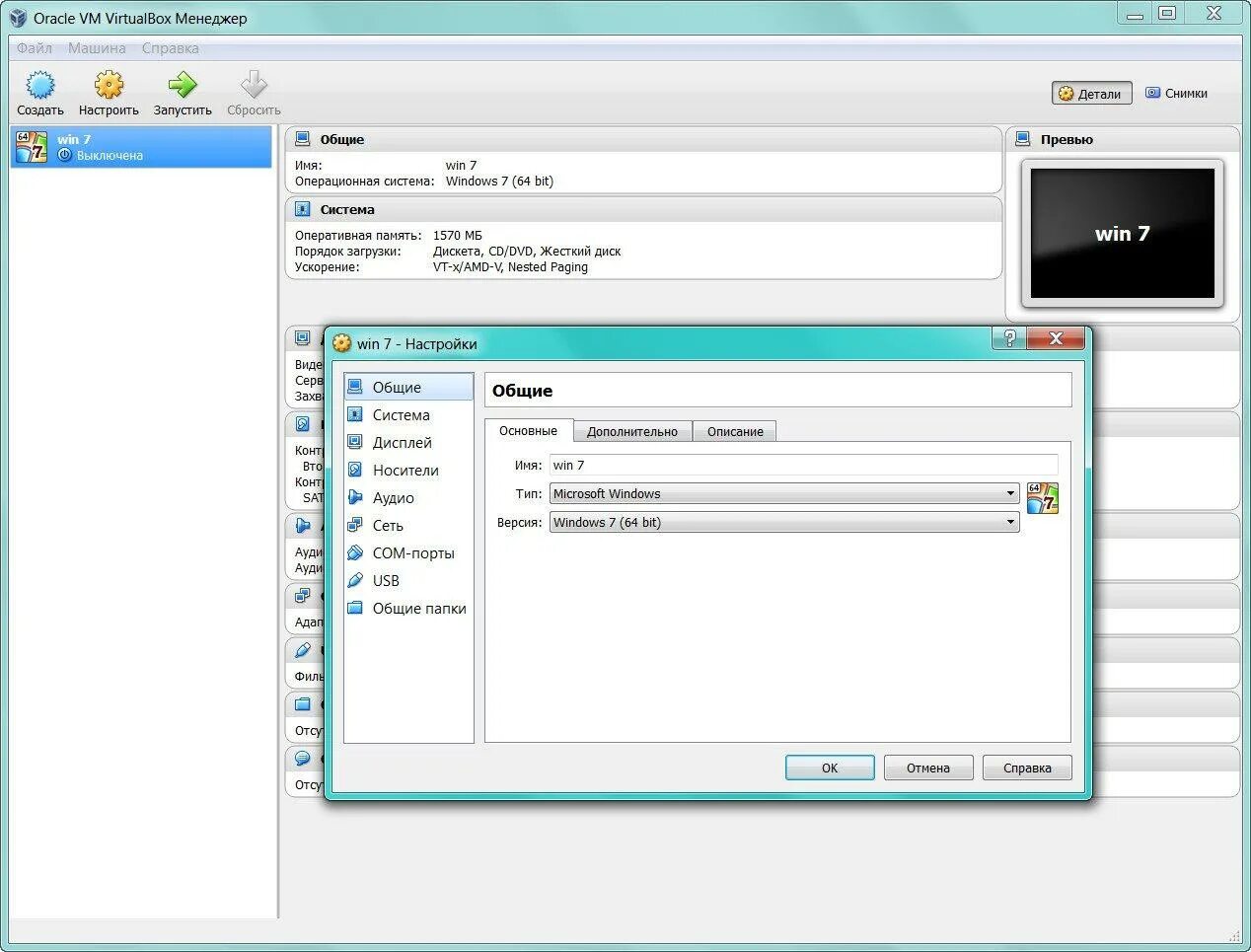The height and width of the screenshot is (952, 1251).
Task: Click the question mark help button in dialog title
Action: (x=1008, y=338)
